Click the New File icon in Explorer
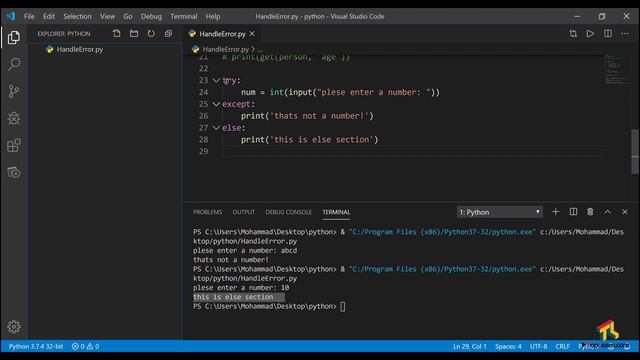This screenshot has width=640, height=360. [x=117, y=33]
